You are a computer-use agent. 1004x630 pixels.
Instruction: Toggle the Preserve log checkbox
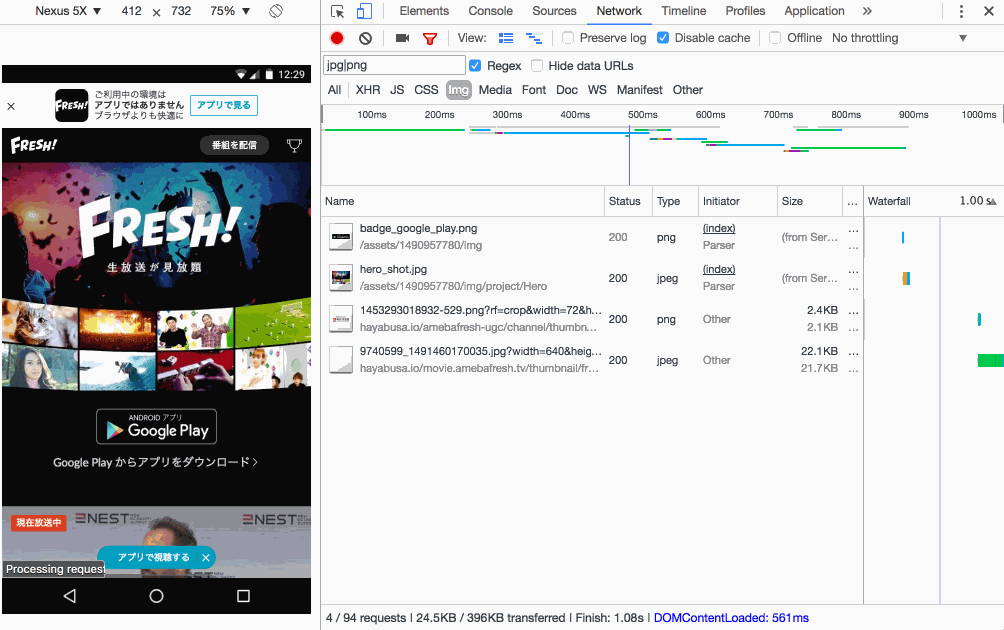pos(568,38)
